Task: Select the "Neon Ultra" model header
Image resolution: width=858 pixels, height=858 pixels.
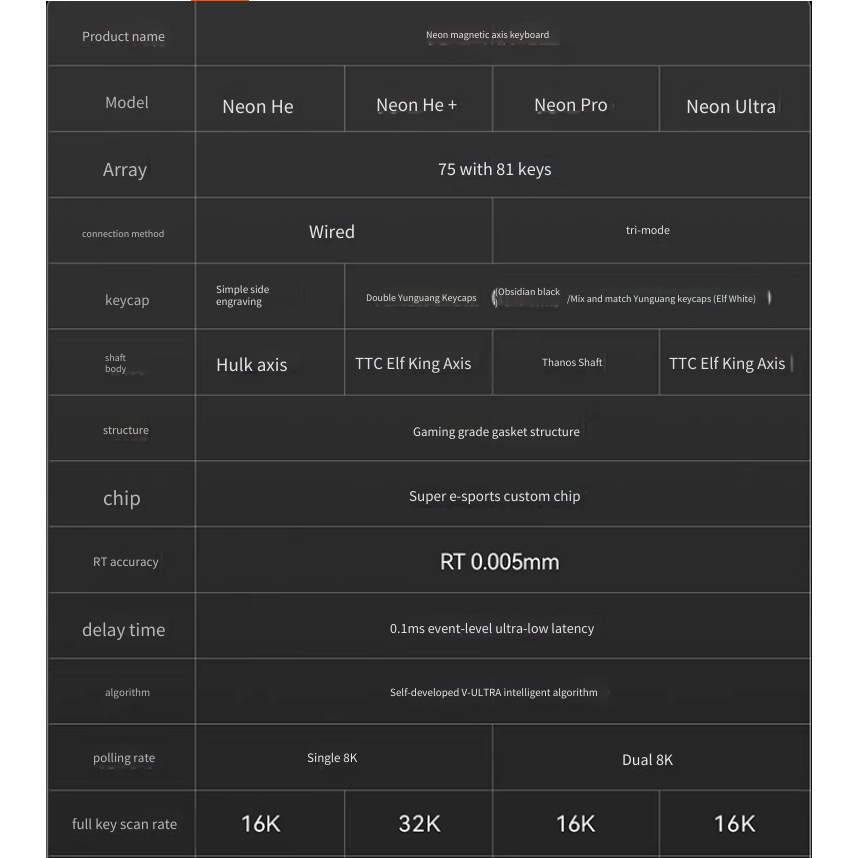Action: [x=731, y=107]
